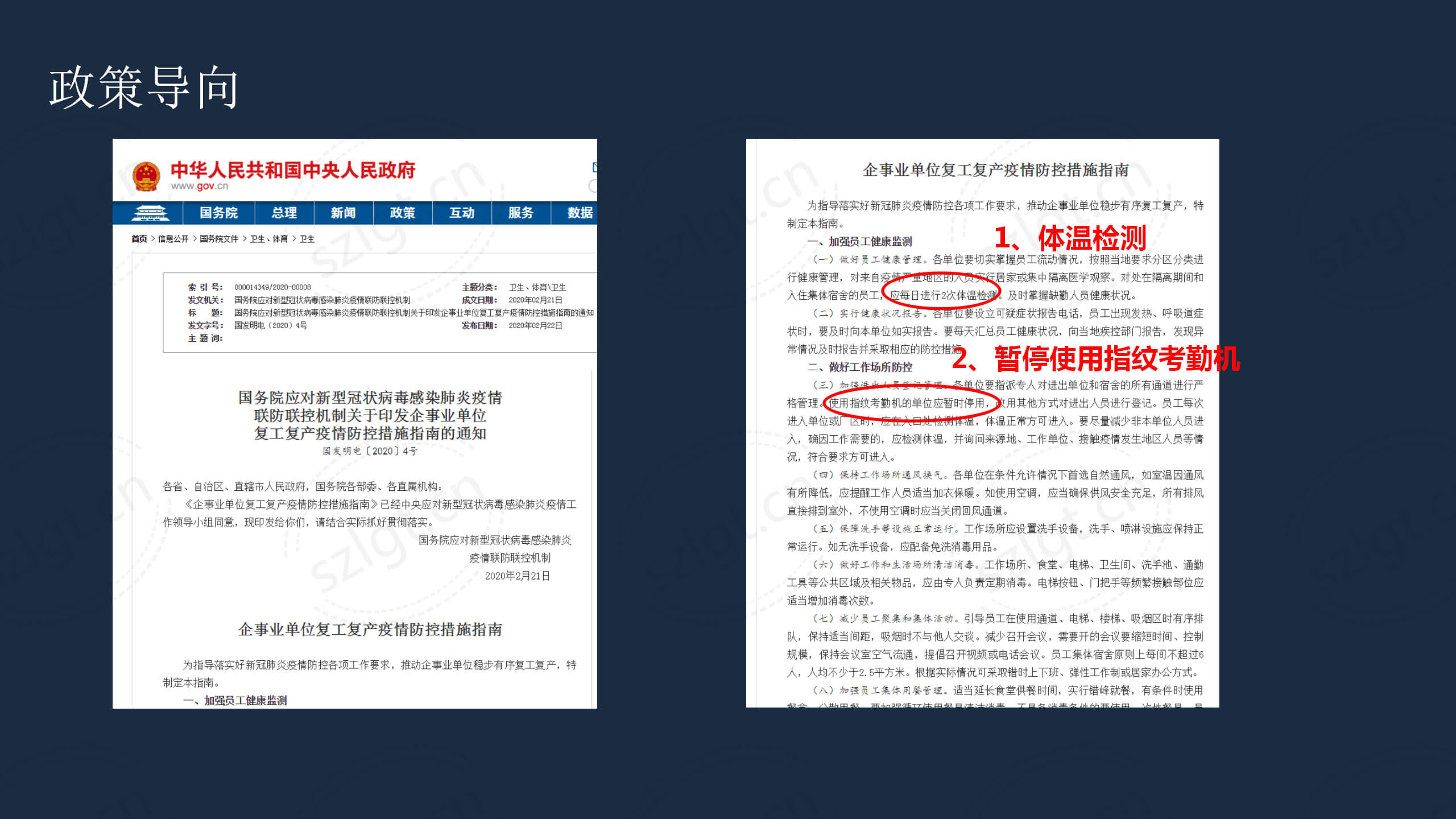Go to the 政策 navigation tab
The height and width of the screenshot is (819, 1456).
[x=402, y=213]
